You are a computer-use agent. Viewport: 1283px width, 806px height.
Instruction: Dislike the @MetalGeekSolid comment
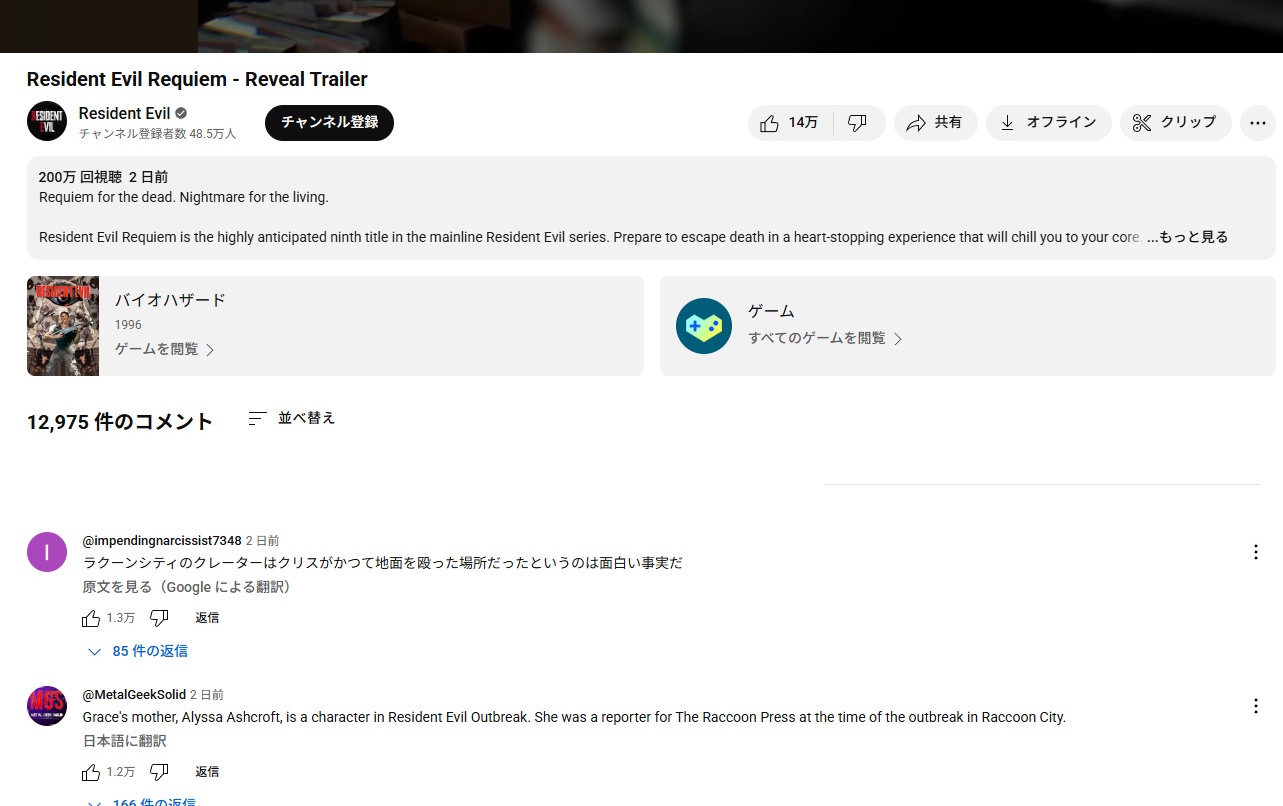[159, 772]
